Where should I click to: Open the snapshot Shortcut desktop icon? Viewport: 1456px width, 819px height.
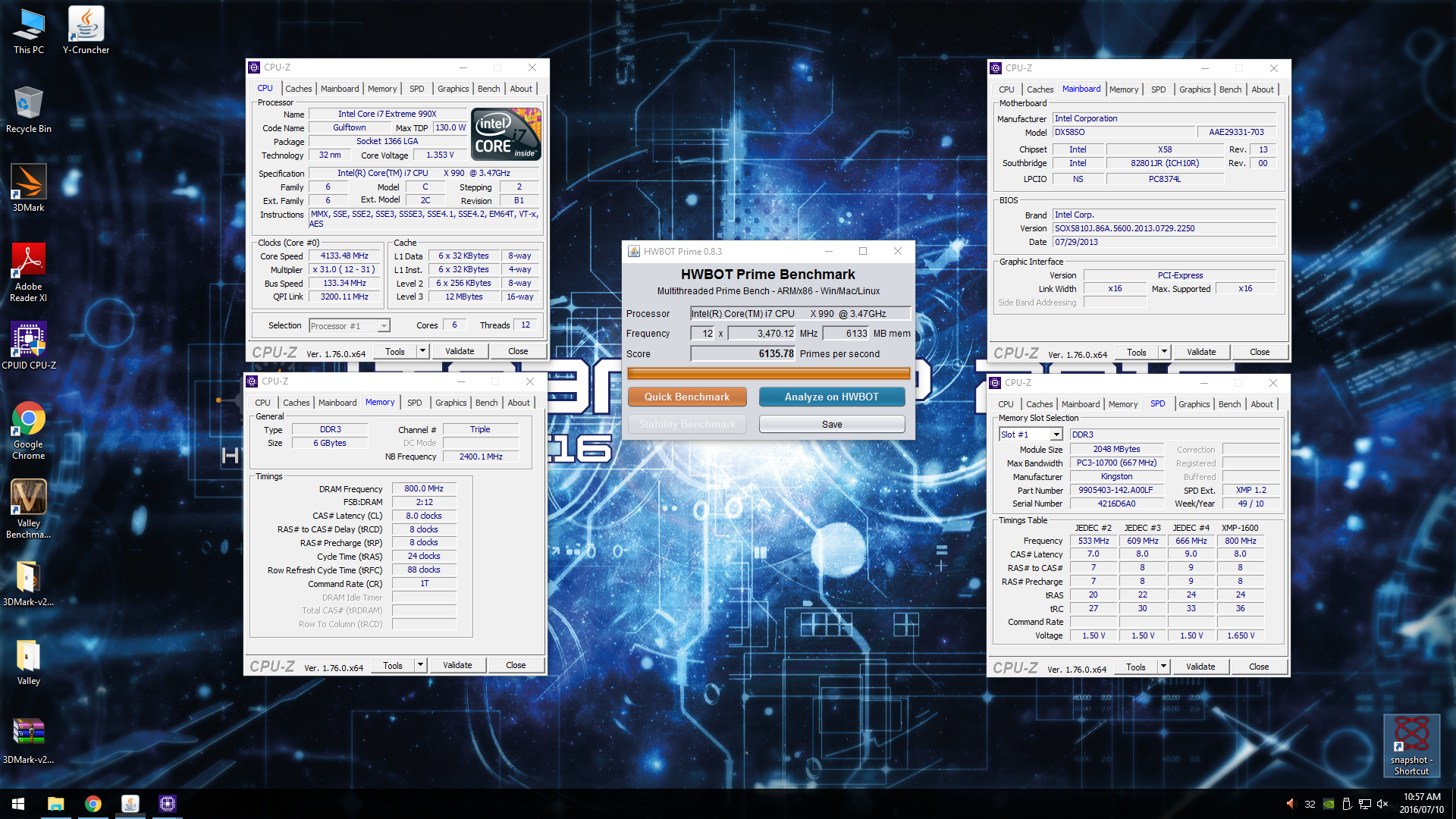pyautogui.click(x=1411, y=745)
